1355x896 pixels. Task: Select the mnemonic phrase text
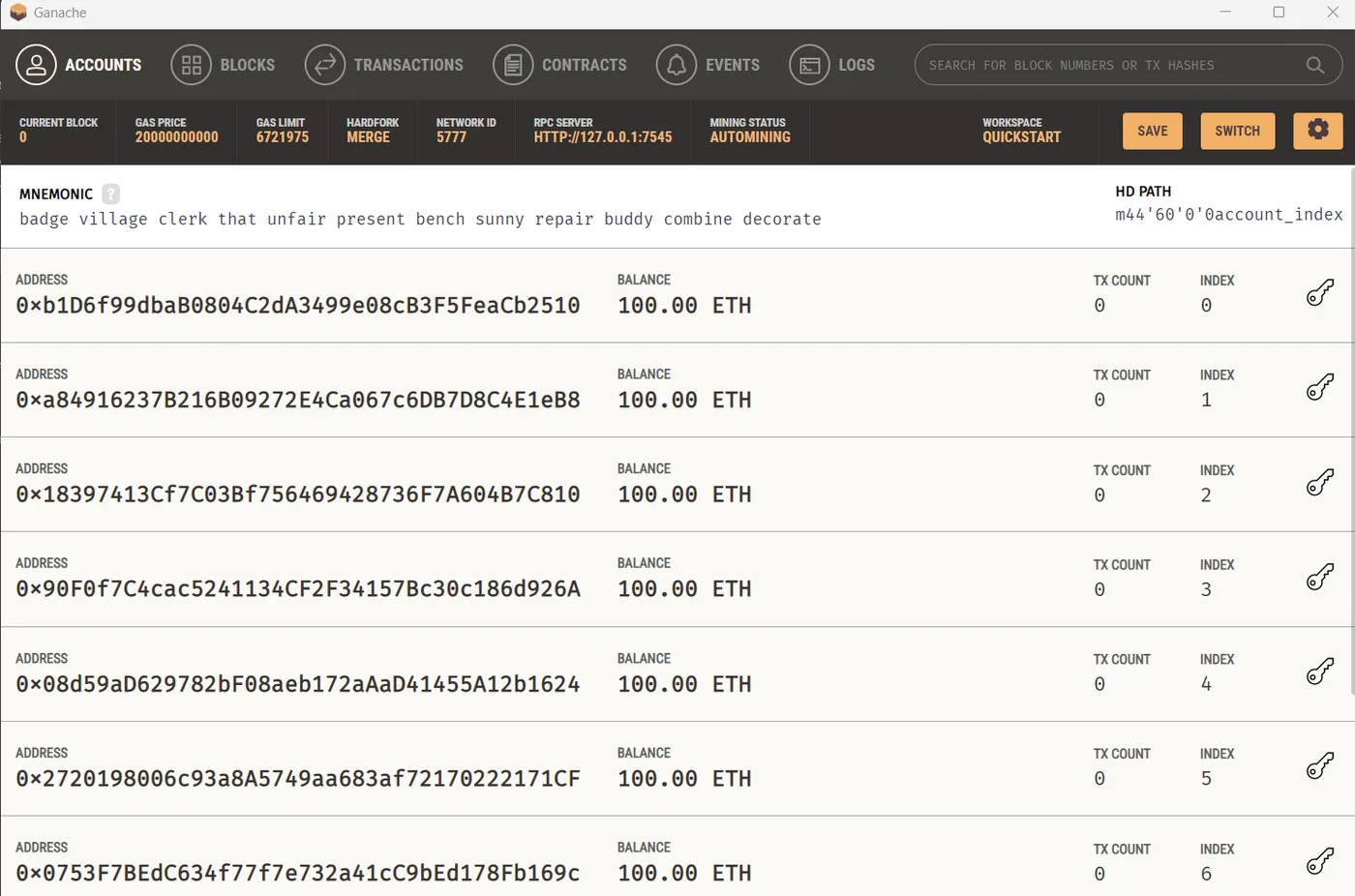pos(420,220)
